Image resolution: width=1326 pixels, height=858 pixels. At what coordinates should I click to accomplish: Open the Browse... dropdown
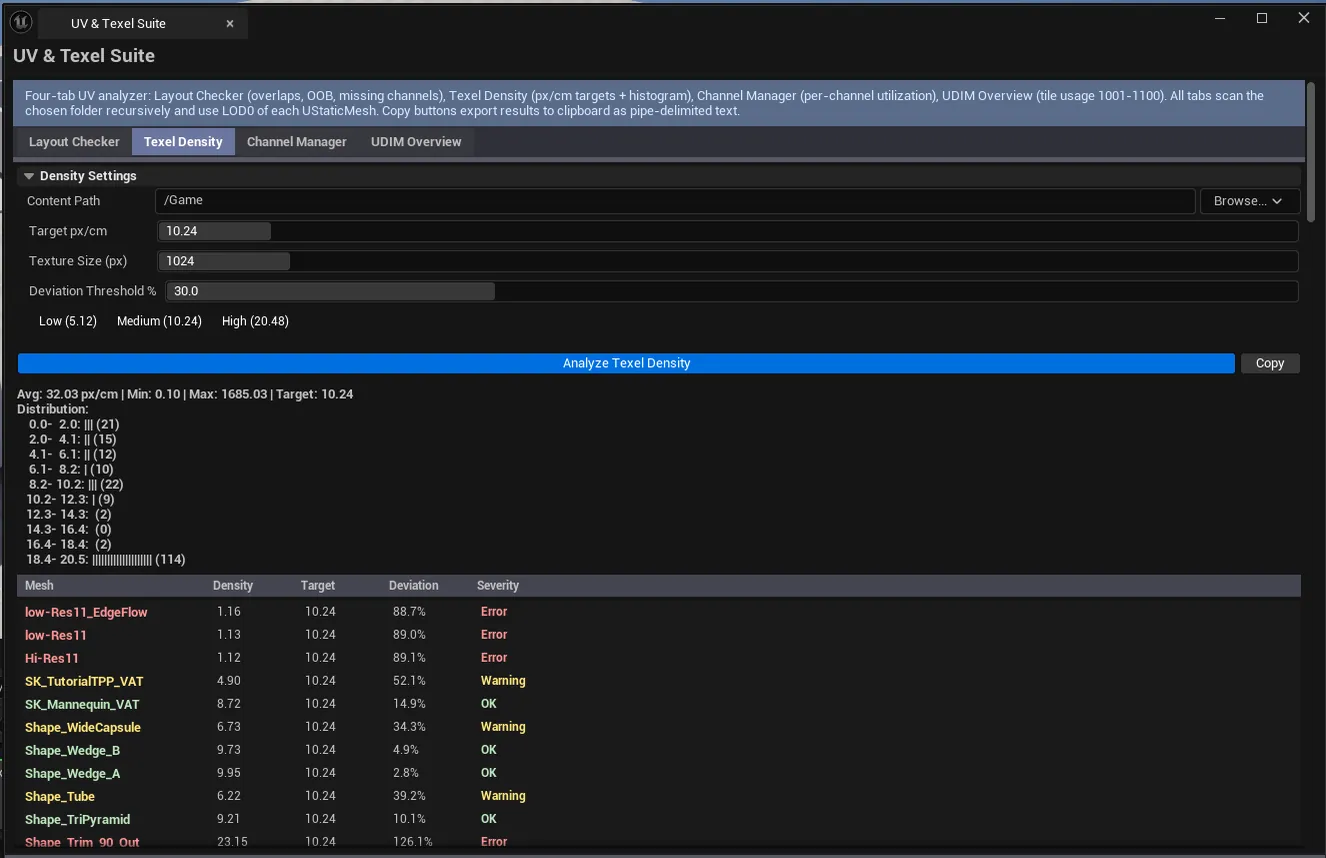pyautogui.click(x=1249, y=201)
